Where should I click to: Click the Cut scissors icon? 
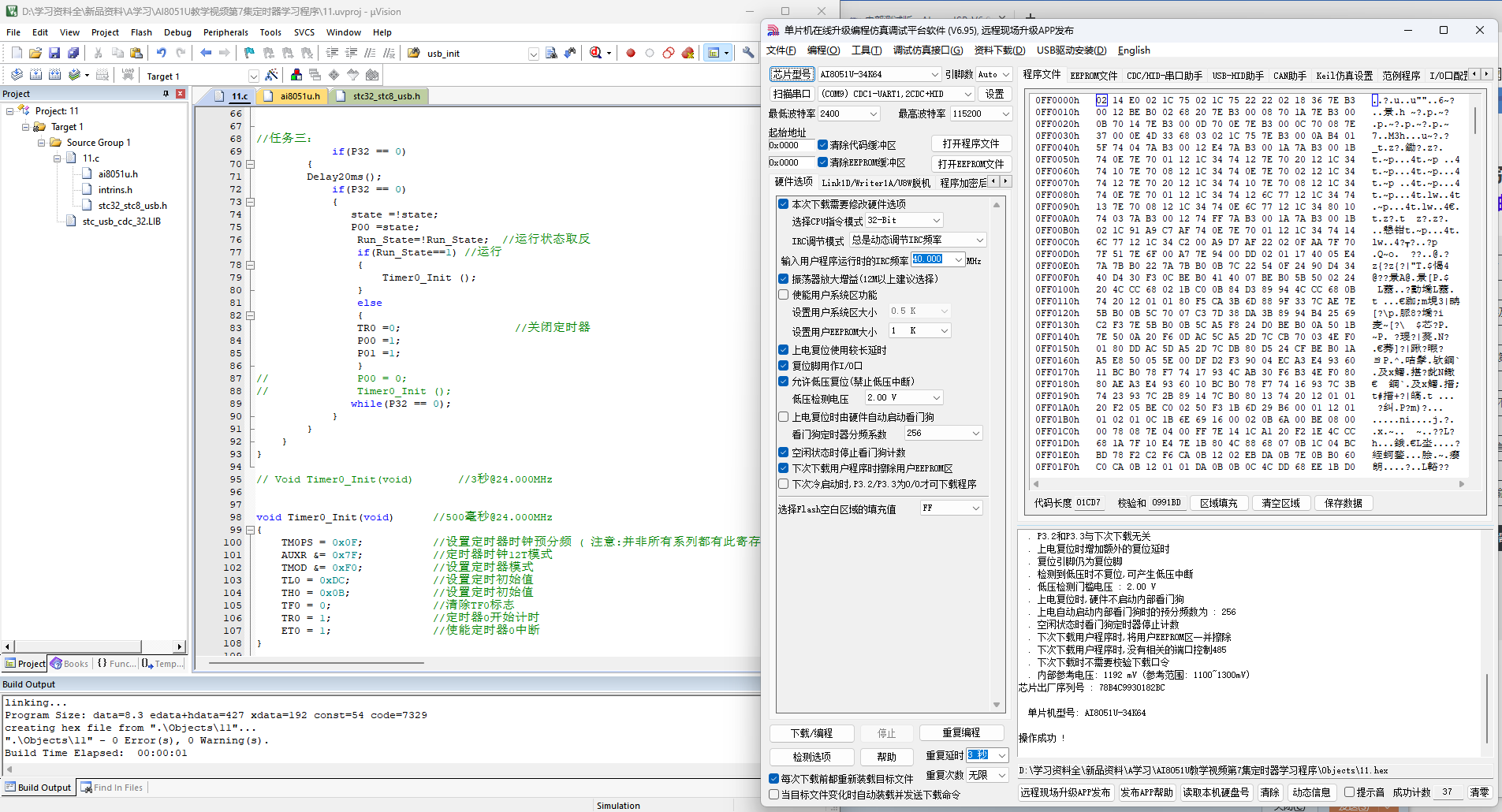98,53
